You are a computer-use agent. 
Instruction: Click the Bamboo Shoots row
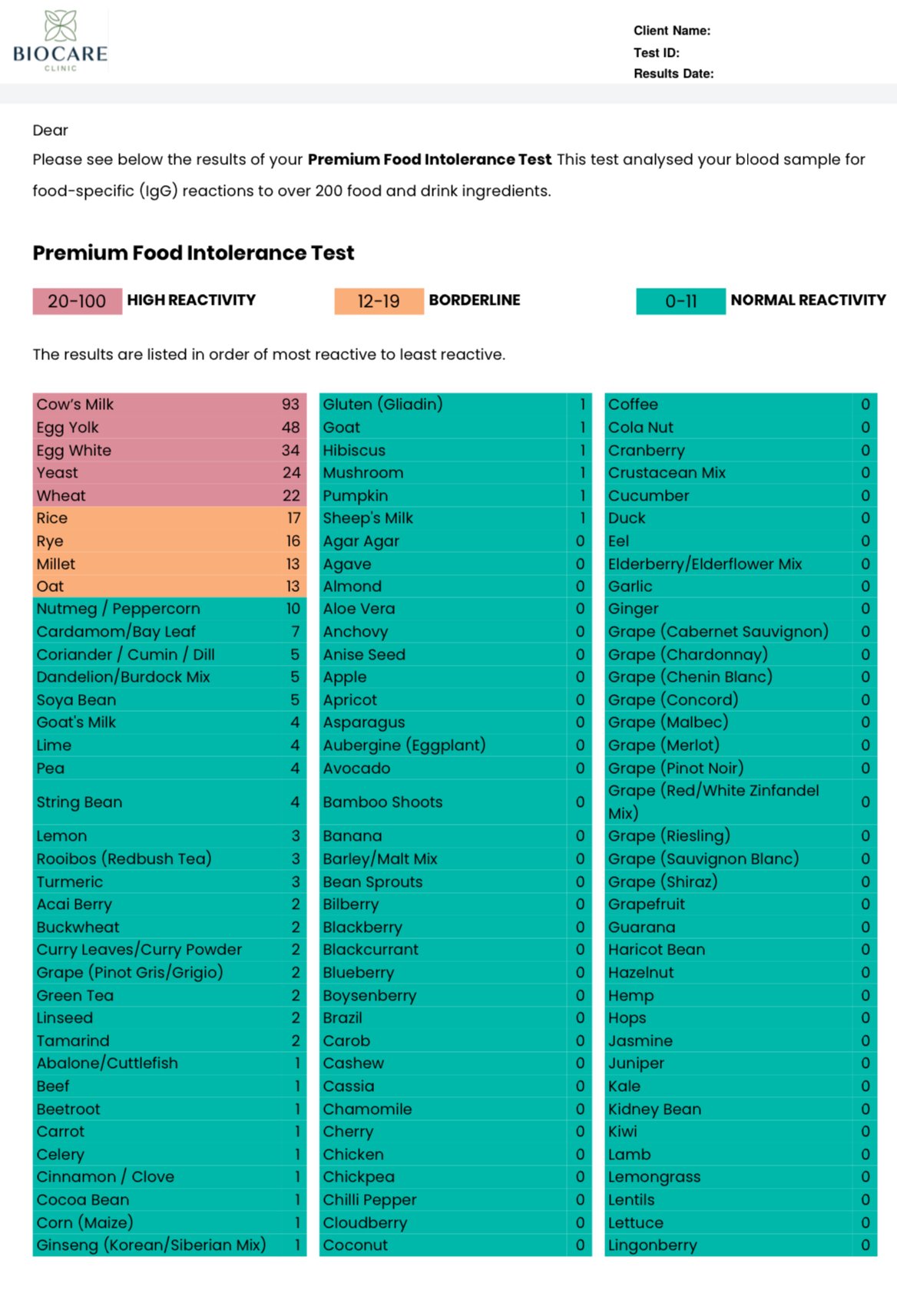[455, 802]
